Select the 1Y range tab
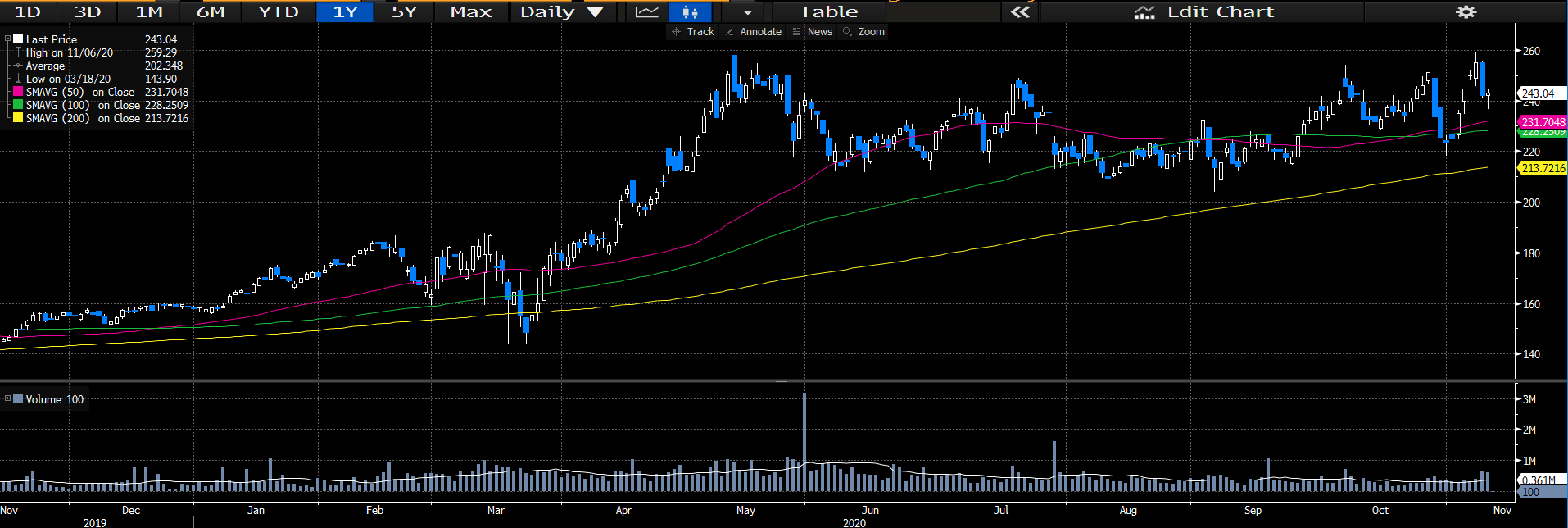The image size is (1568, 528). coord(345,11)
